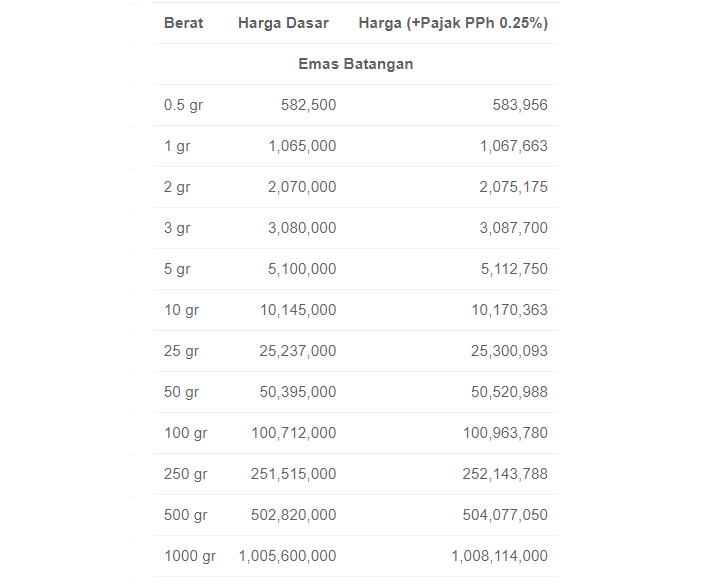Select the 0.5 gr weight cell

coord(183,105)
